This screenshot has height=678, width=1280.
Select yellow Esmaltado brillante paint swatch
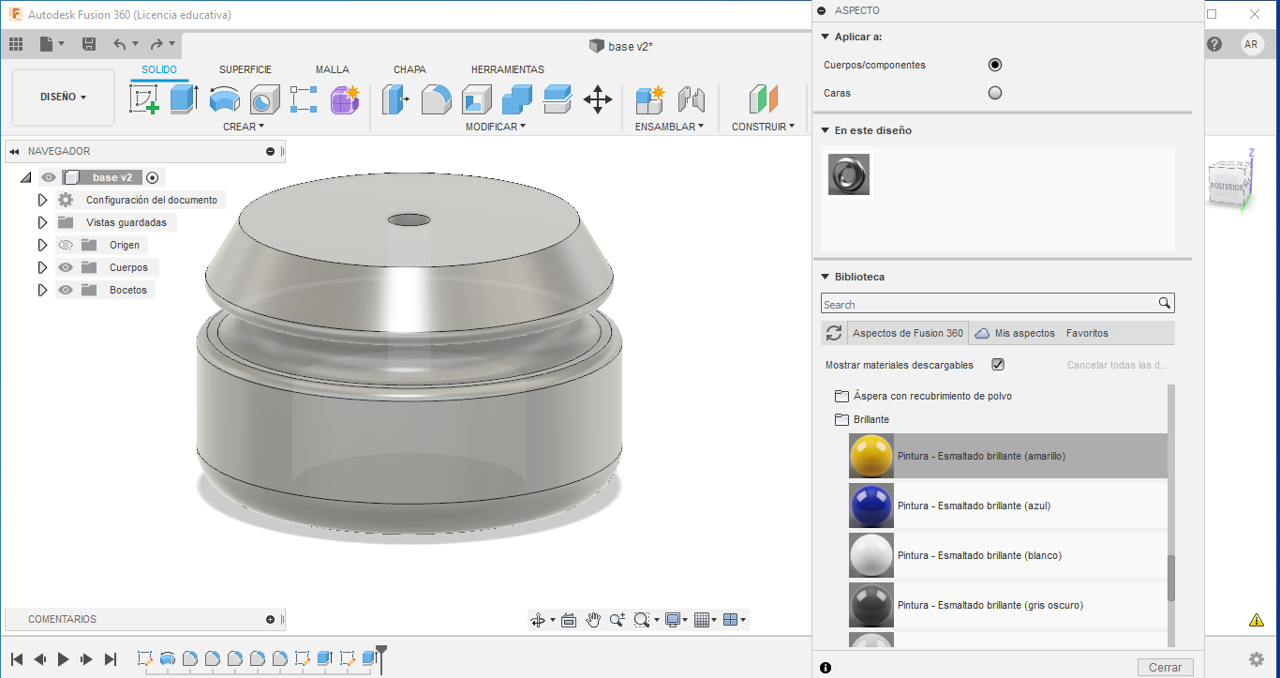click(x=871, y=456)
